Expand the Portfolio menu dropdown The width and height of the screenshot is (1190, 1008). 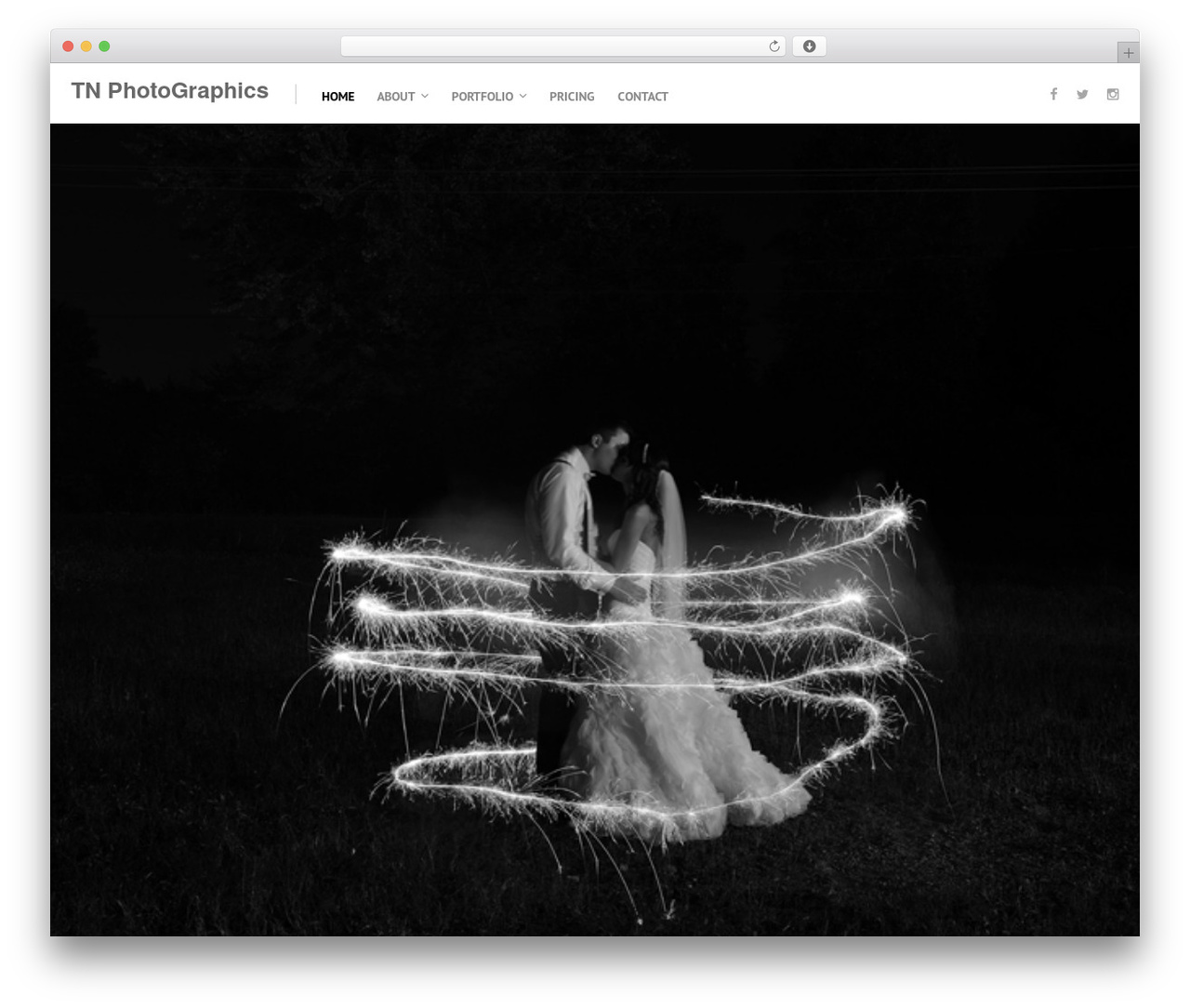tap(489, 97)
